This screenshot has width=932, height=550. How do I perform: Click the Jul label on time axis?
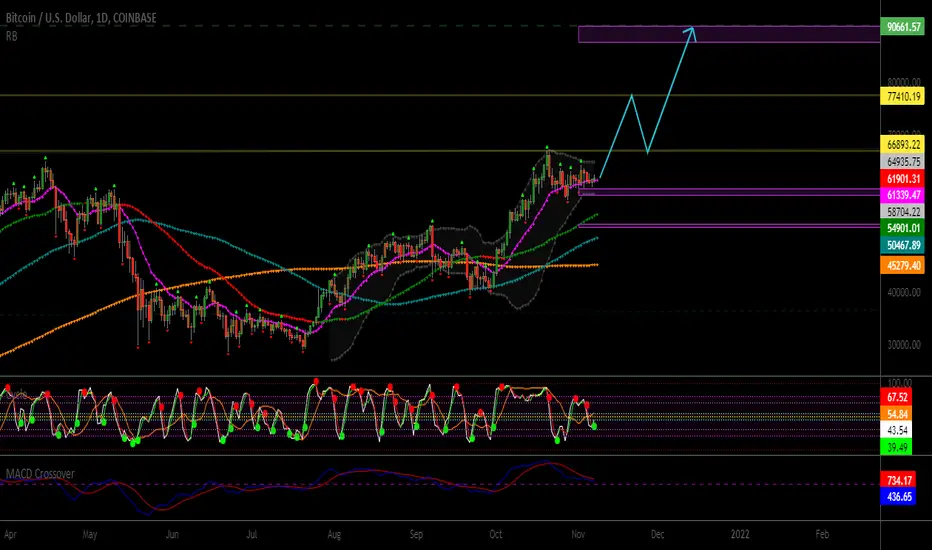[x=251, y=534]
